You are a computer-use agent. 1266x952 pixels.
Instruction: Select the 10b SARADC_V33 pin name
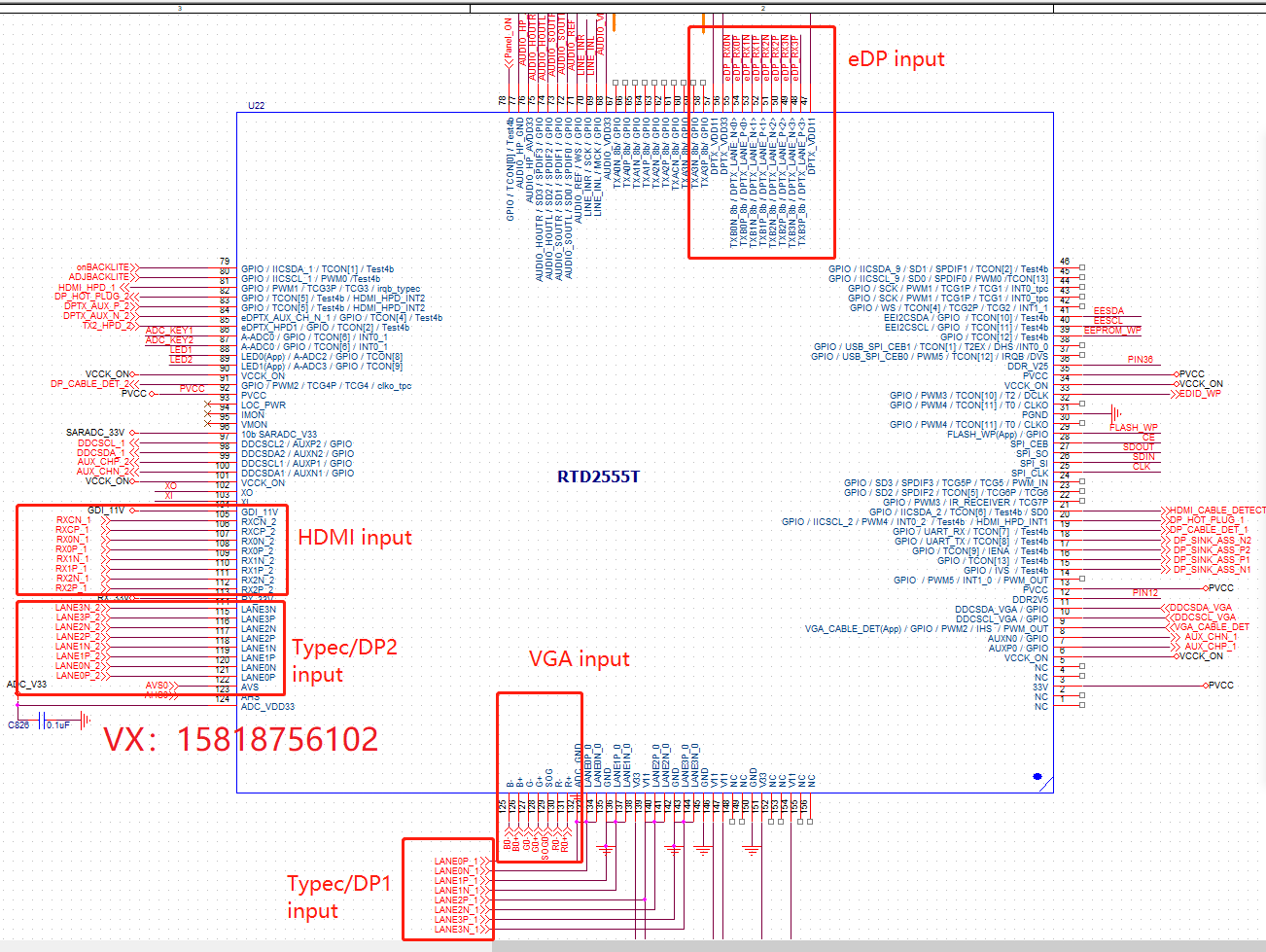click(279, 435)
